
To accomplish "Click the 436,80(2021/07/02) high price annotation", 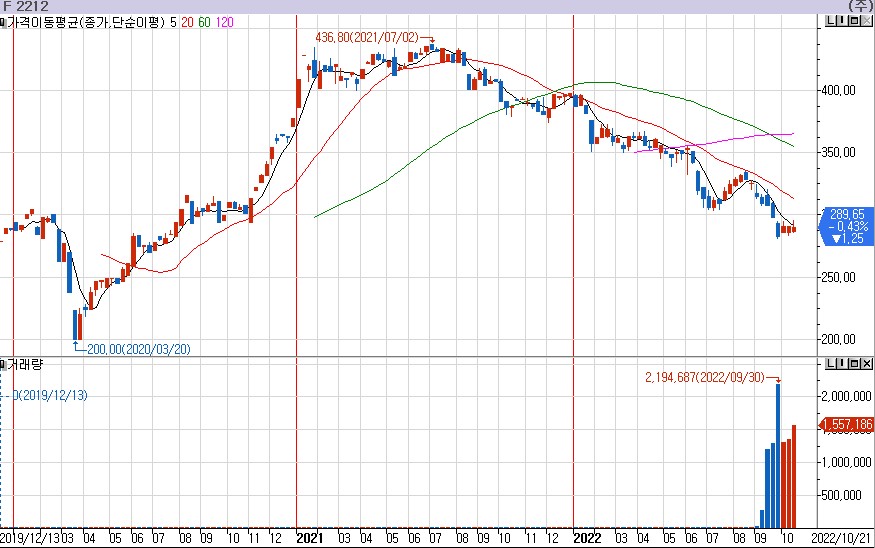I will click(x=367, y=37).
